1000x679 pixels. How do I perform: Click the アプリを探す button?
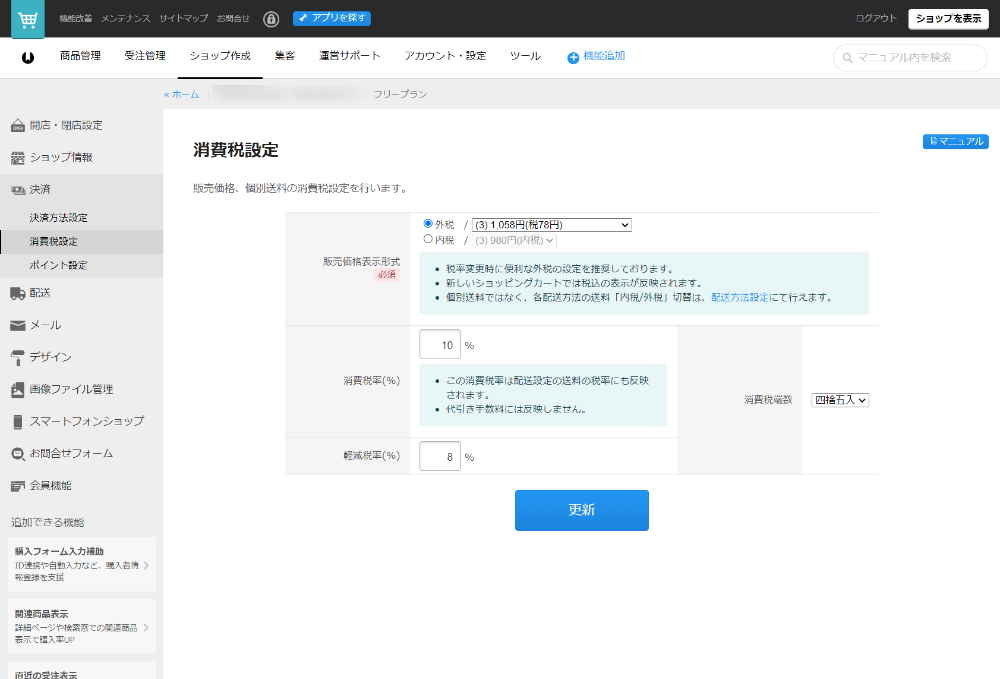tap(332, 18)
